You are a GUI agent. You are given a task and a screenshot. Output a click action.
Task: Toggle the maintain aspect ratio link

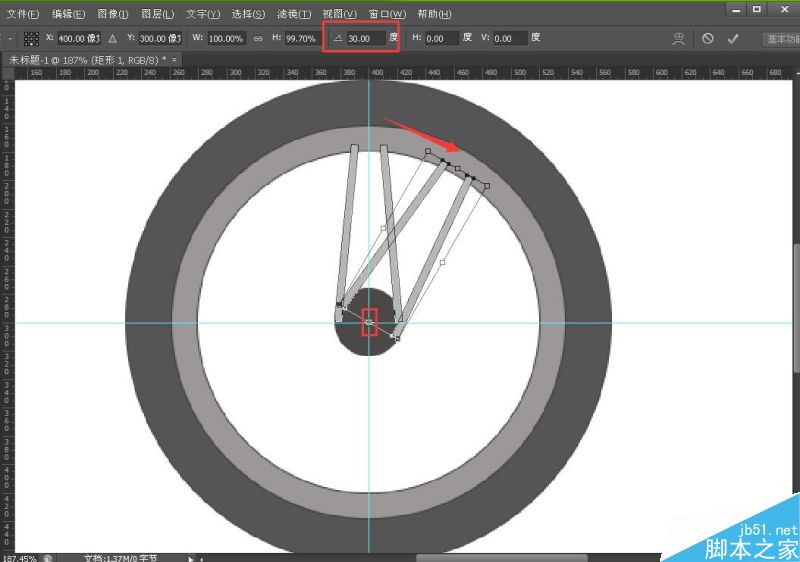(x=257, y=38)
